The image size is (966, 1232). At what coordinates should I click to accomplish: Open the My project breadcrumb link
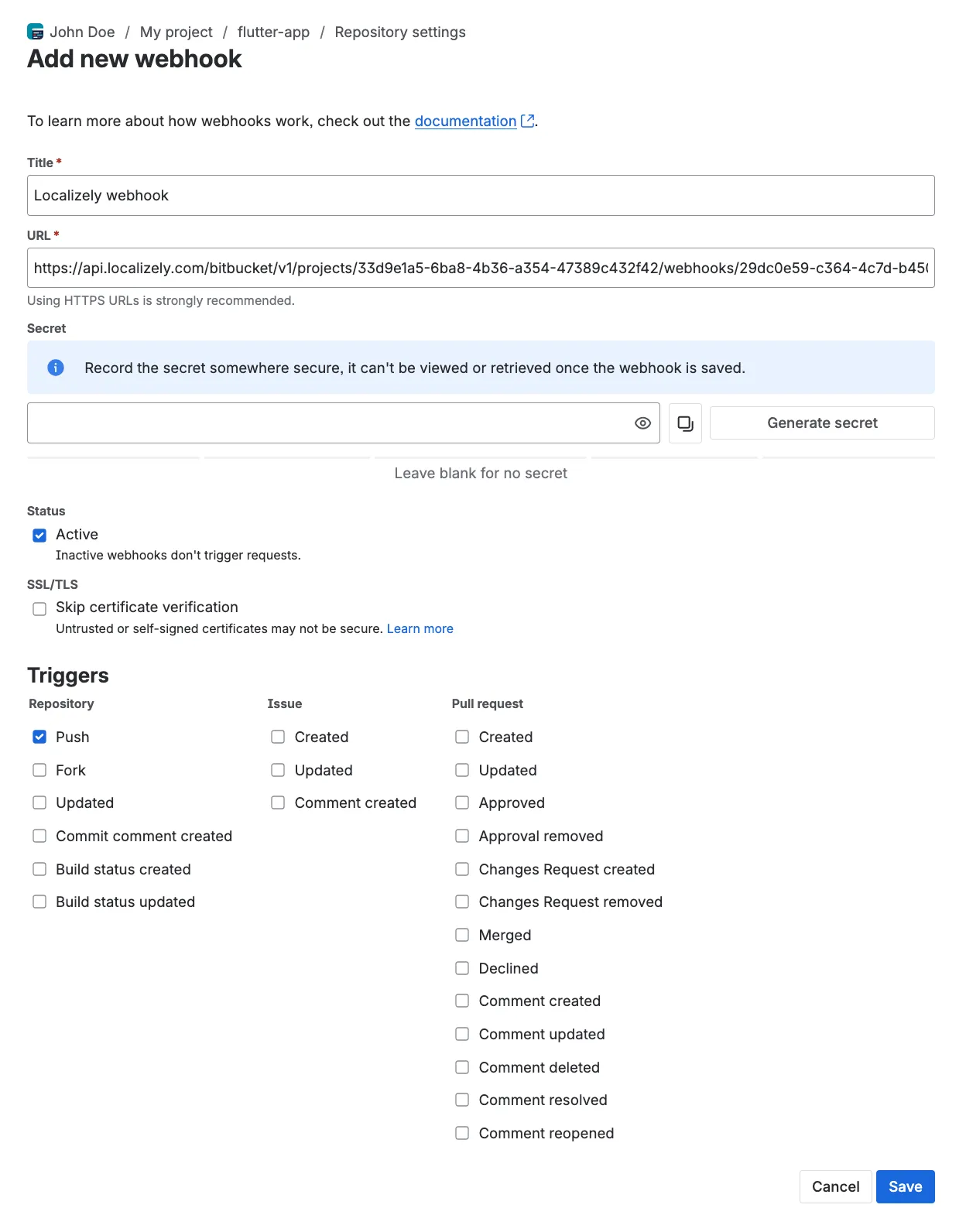[x=176, y=32]
